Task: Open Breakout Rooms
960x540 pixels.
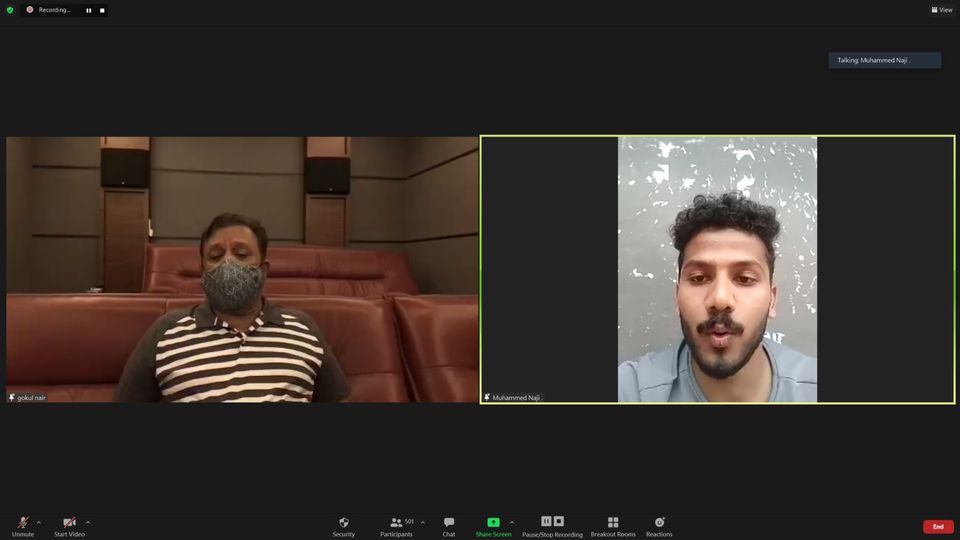Action: [613, 526]
